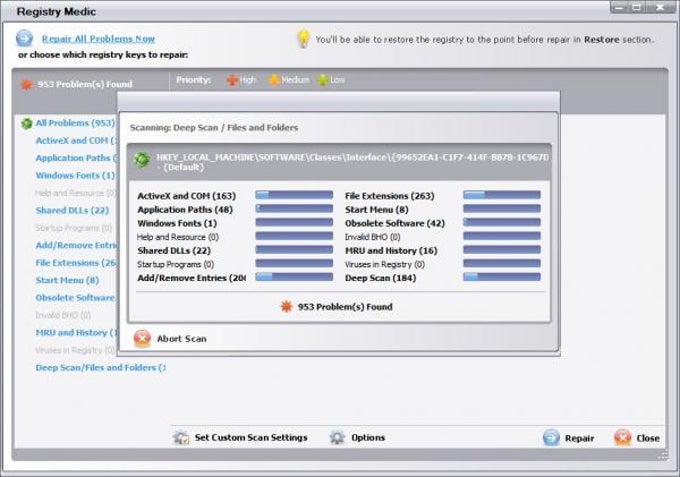Screen dimensions: 680x477
Task: Open Add/Remove Entries in sidebar
Action: (76, 245)
